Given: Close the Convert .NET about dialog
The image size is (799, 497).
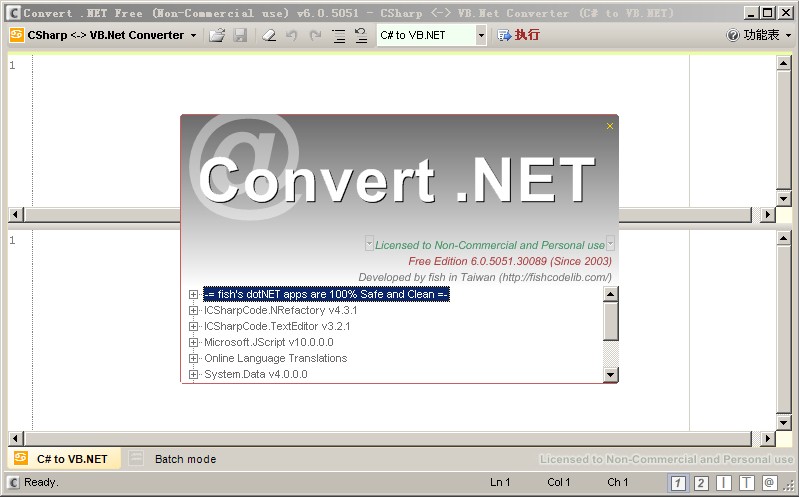Looking at the screenshot, I should (610, 126).
